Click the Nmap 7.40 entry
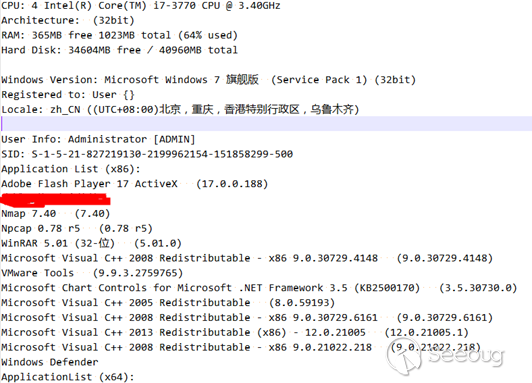This screenshot has width=532, height=383. [56, 214]
